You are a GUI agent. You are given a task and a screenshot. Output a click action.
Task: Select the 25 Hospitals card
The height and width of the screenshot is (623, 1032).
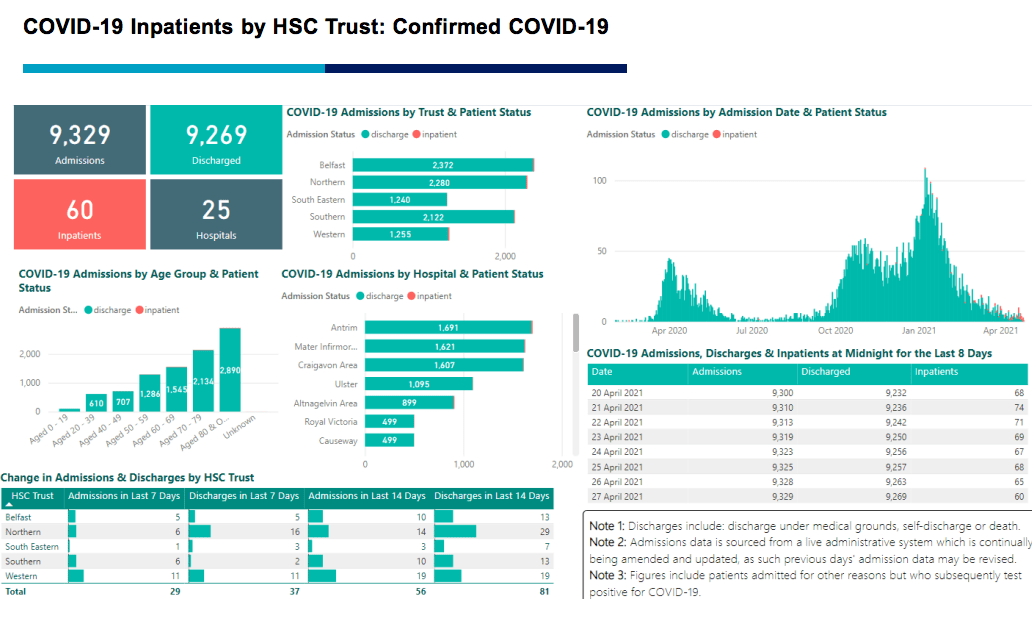point(216,214)
